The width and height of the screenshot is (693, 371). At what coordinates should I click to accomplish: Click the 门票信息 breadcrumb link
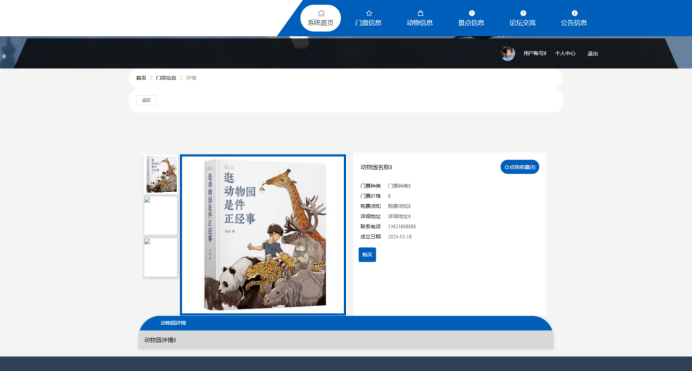point(166,78)
